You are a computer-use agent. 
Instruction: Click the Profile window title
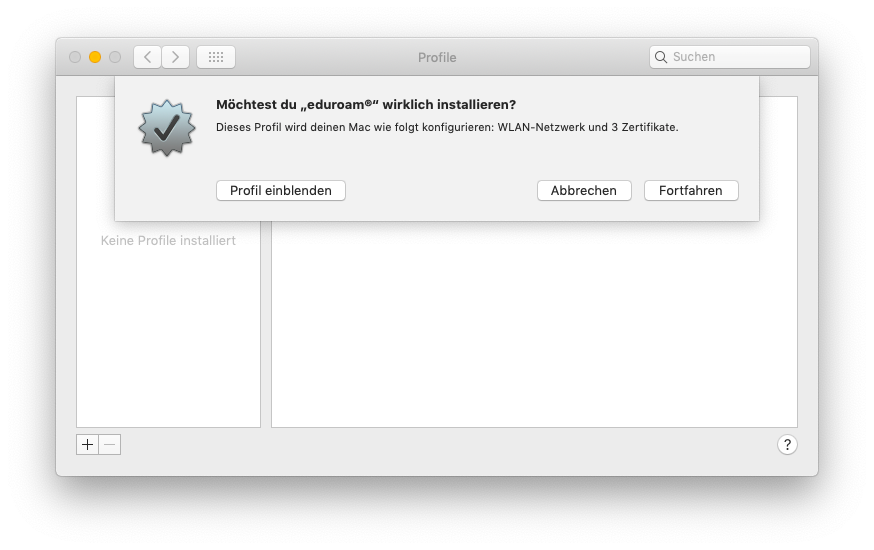pos(437,57)
